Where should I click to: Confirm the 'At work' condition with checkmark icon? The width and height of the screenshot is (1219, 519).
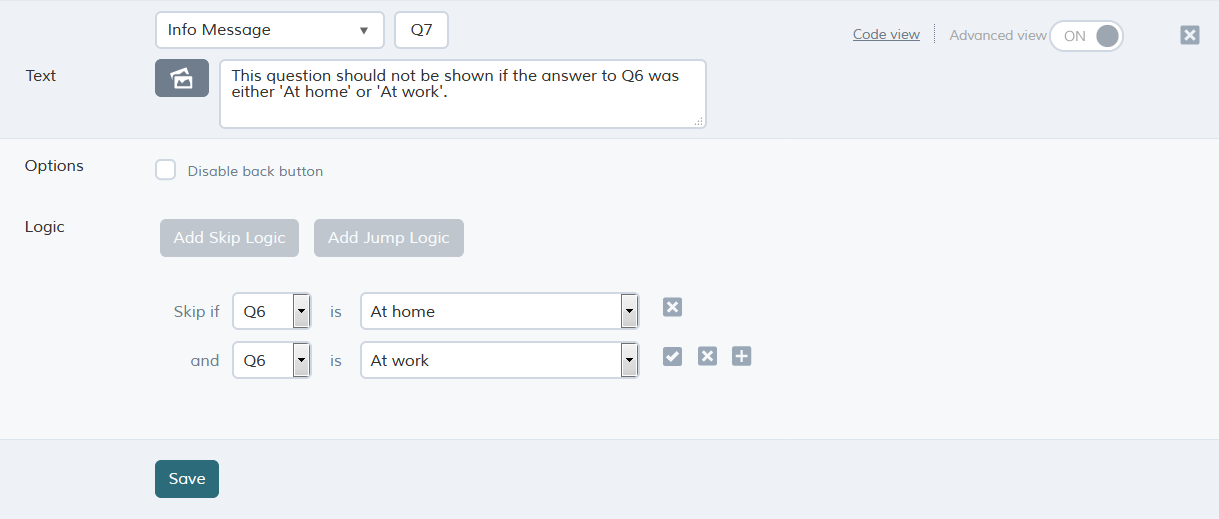tap(672, 356)
